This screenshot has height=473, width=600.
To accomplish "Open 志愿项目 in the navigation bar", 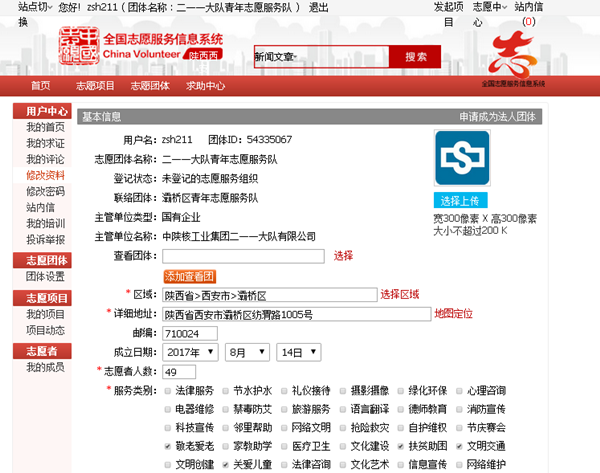I will (x=94, y=86).
